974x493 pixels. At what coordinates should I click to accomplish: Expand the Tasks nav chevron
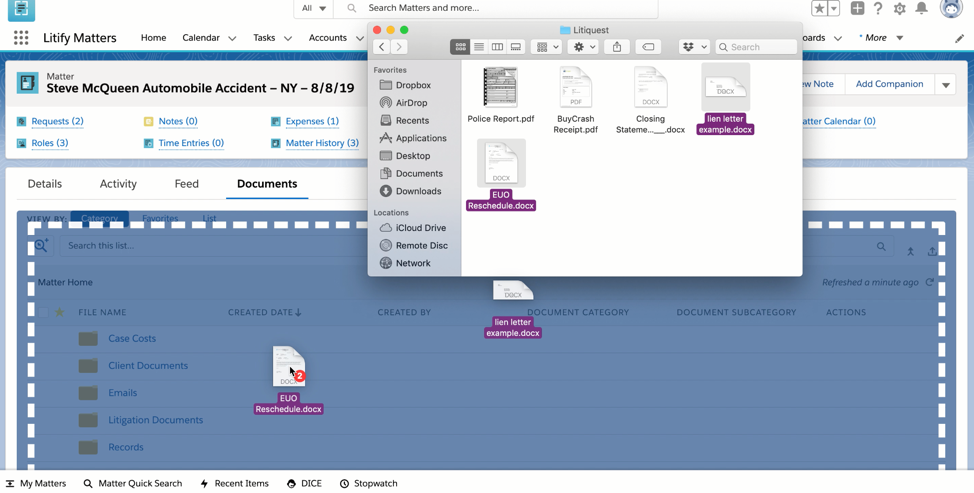288,38
